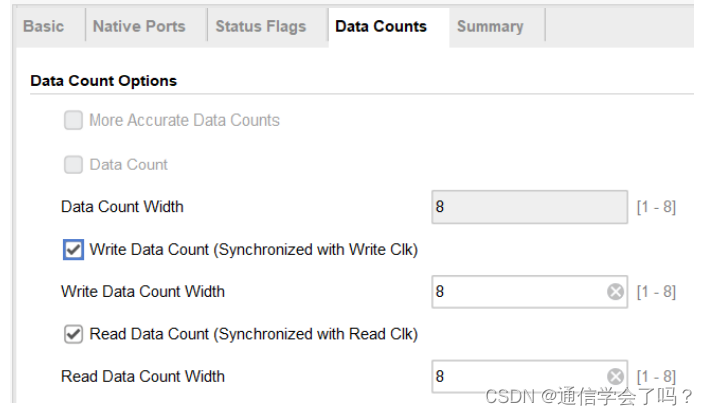This screenshot has width=707, height=415.
Task: Clear the Write Data Count Width field
Action: pos(616,292)
